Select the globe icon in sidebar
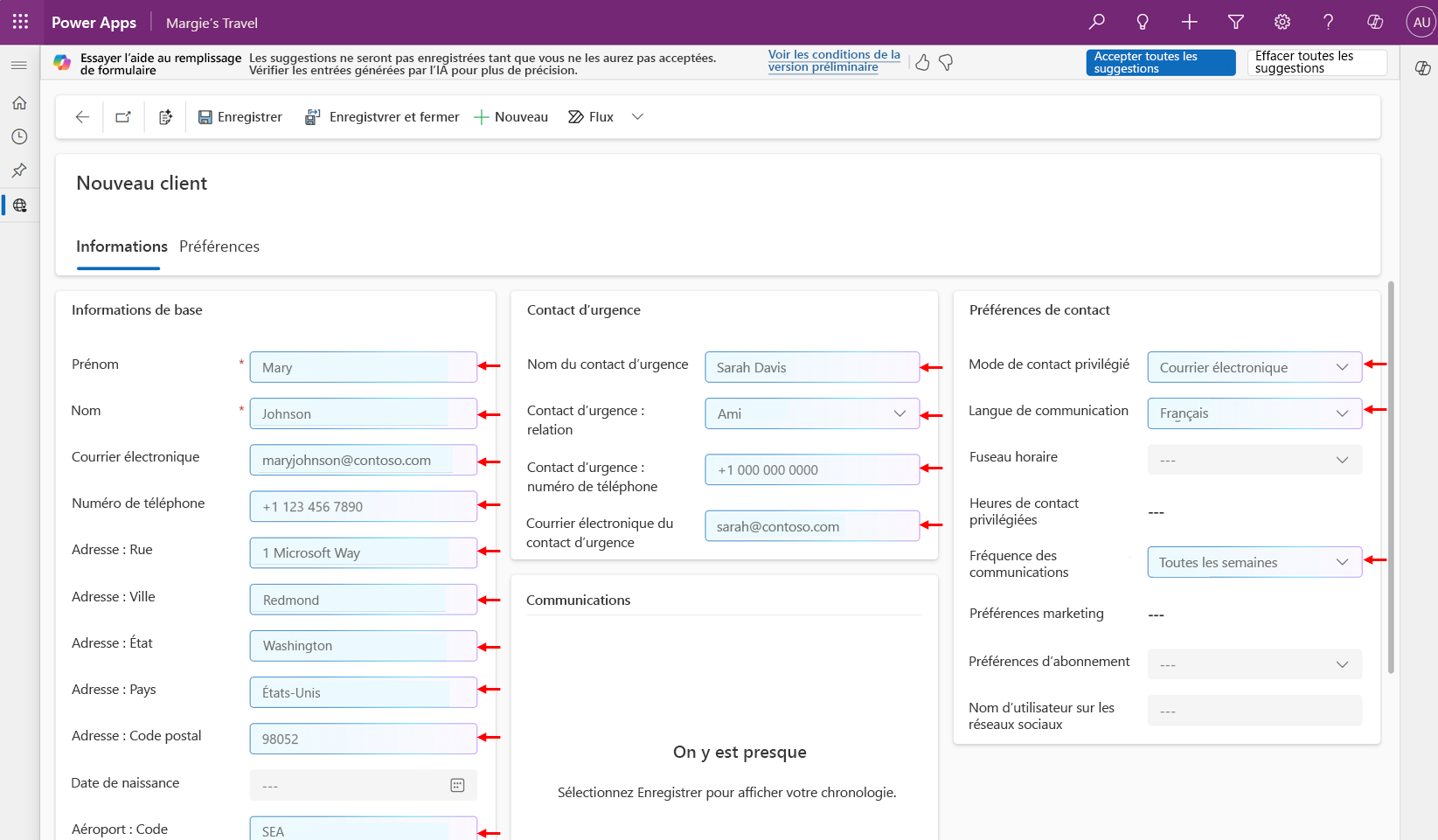The image size is (1438, 840). click(19, 205)
